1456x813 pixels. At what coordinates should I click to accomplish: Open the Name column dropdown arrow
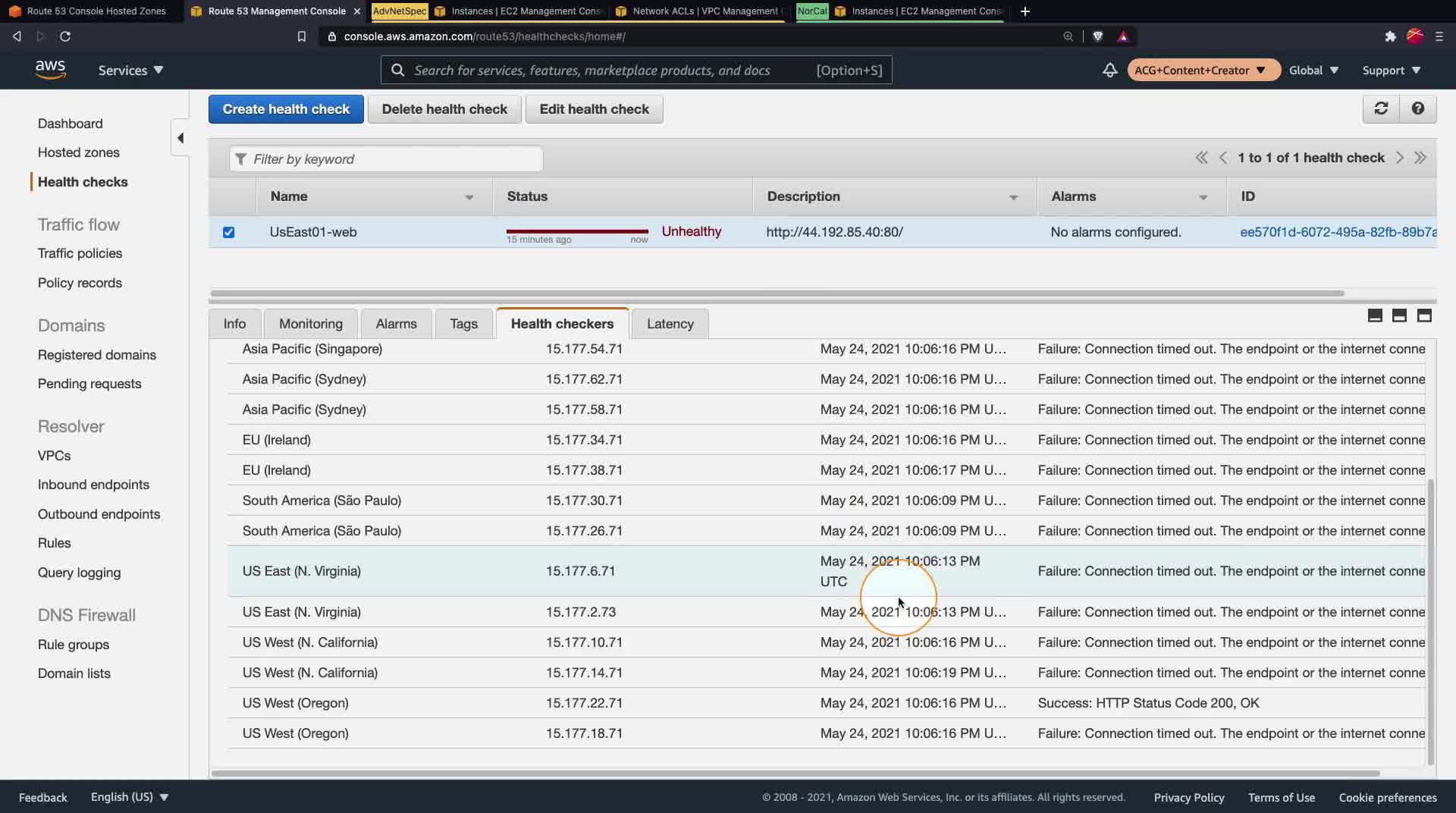(x=469, y=197)
